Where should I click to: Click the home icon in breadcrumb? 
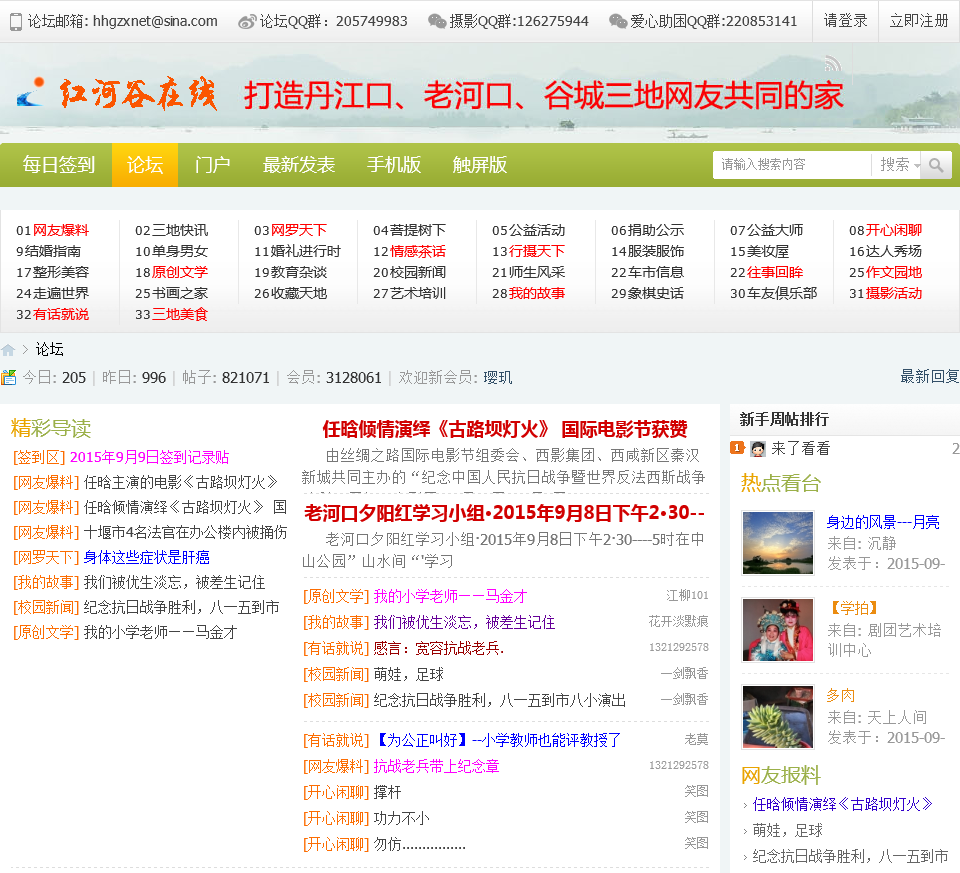pos(8,350)
